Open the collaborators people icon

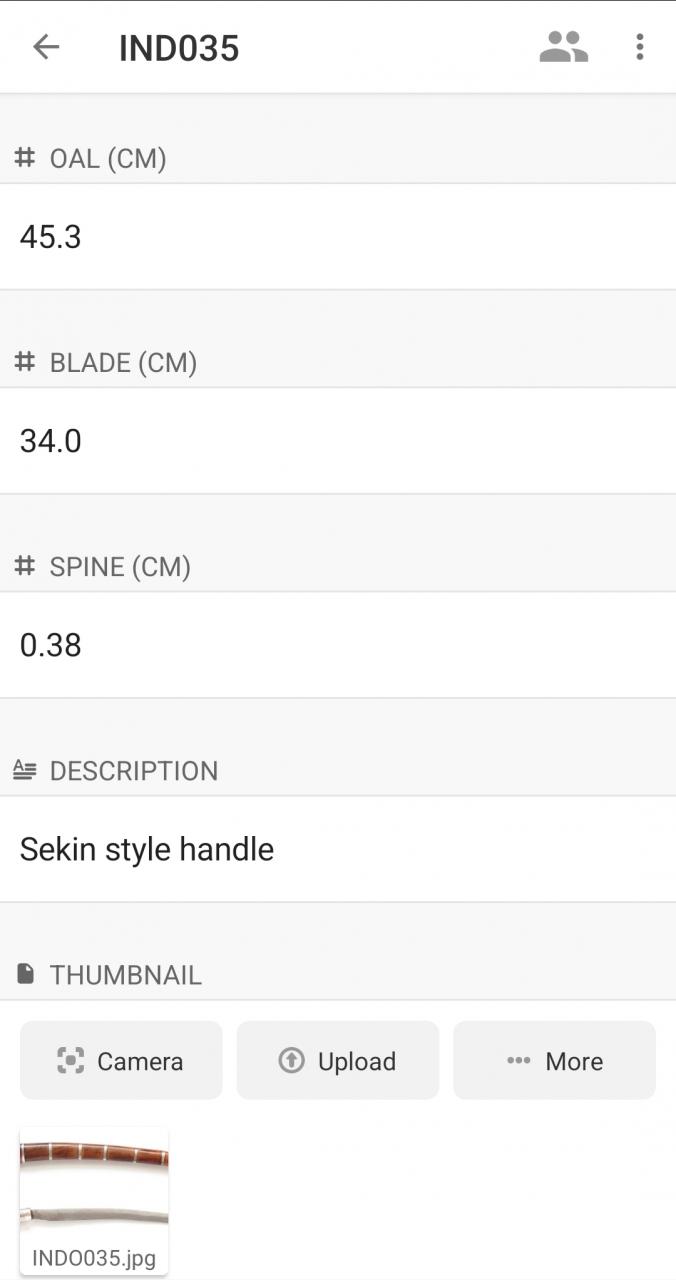point(564,47)
